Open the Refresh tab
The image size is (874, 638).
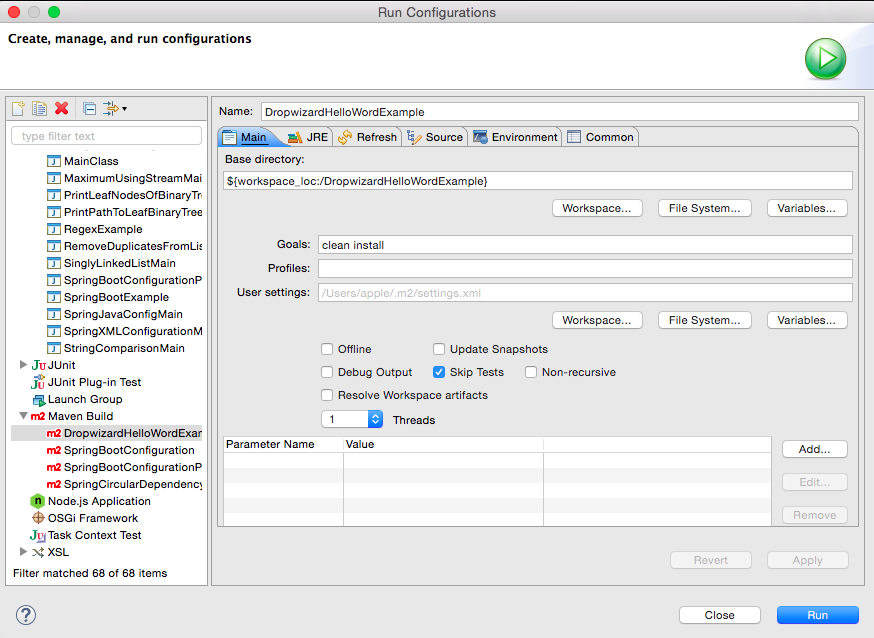[368, 137]
